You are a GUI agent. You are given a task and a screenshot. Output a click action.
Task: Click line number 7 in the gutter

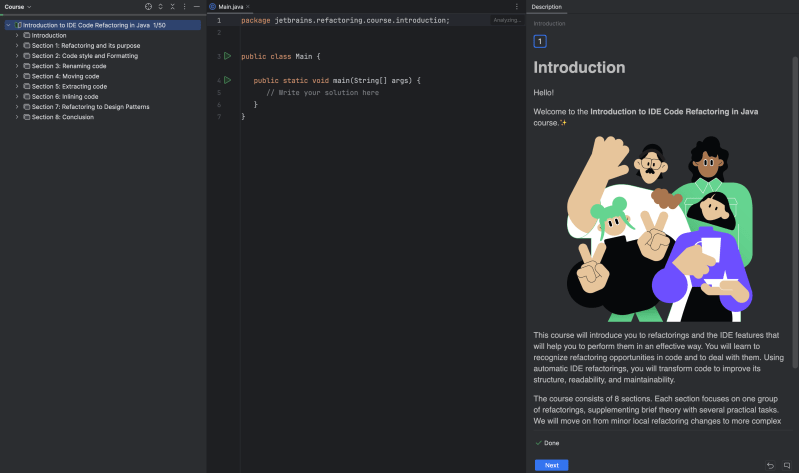(x=219, y=117)
